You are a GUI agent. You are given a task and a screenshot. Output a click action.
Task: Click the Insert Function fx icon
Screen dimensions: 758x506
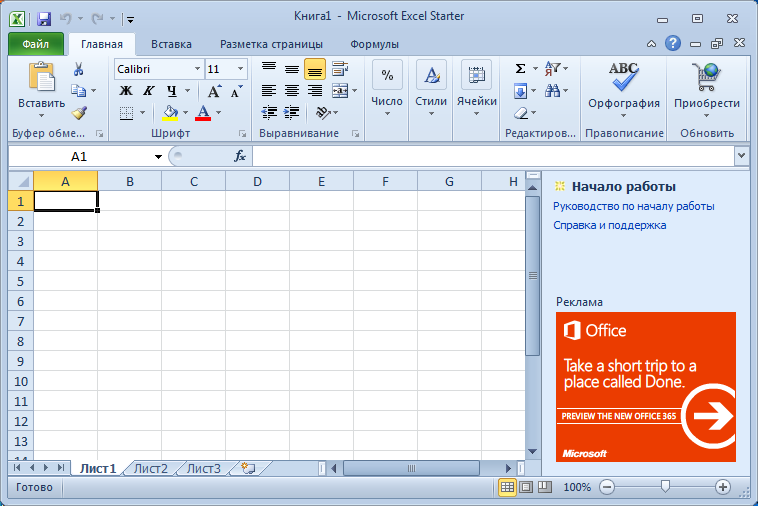(x=240, y=156)
